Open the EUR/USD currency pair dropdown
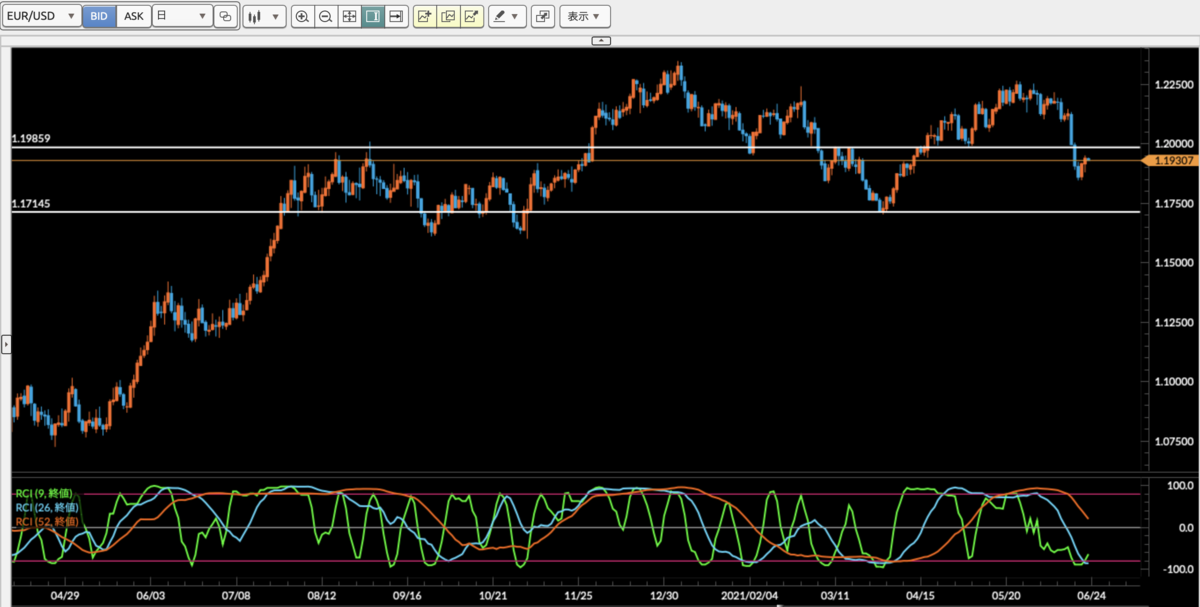Image resolution: width=1200 pixels, height=607 pixels. coord(41,16)
